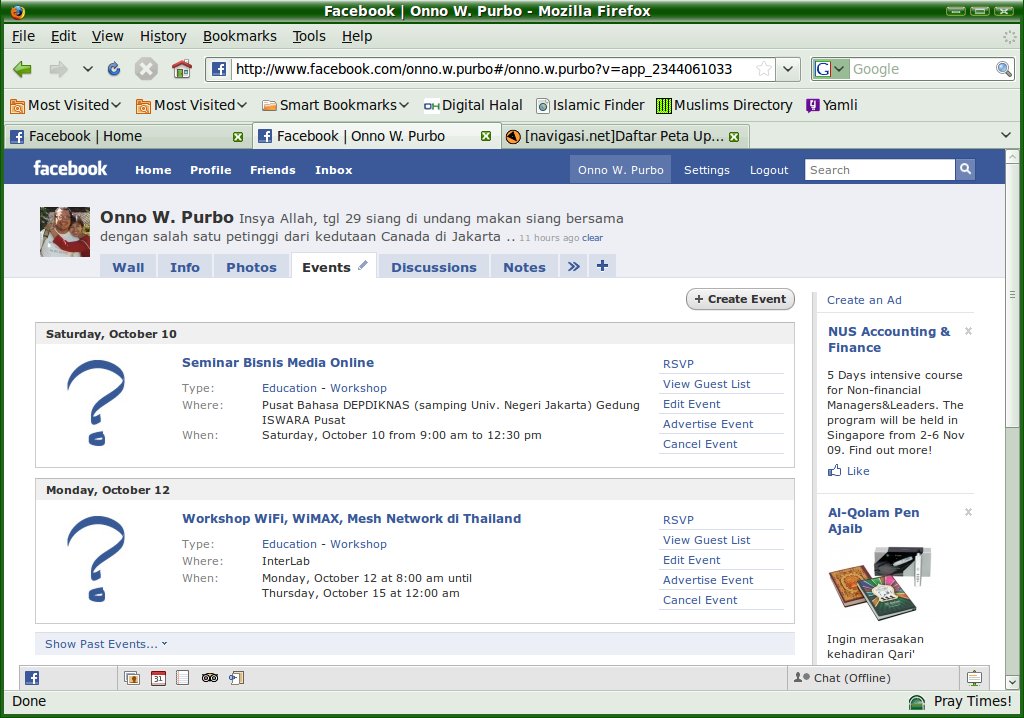Click the Facebook search magnifier icon
Image resolution: width=1024 pixels, height=718 pixels.
point(965,170)
